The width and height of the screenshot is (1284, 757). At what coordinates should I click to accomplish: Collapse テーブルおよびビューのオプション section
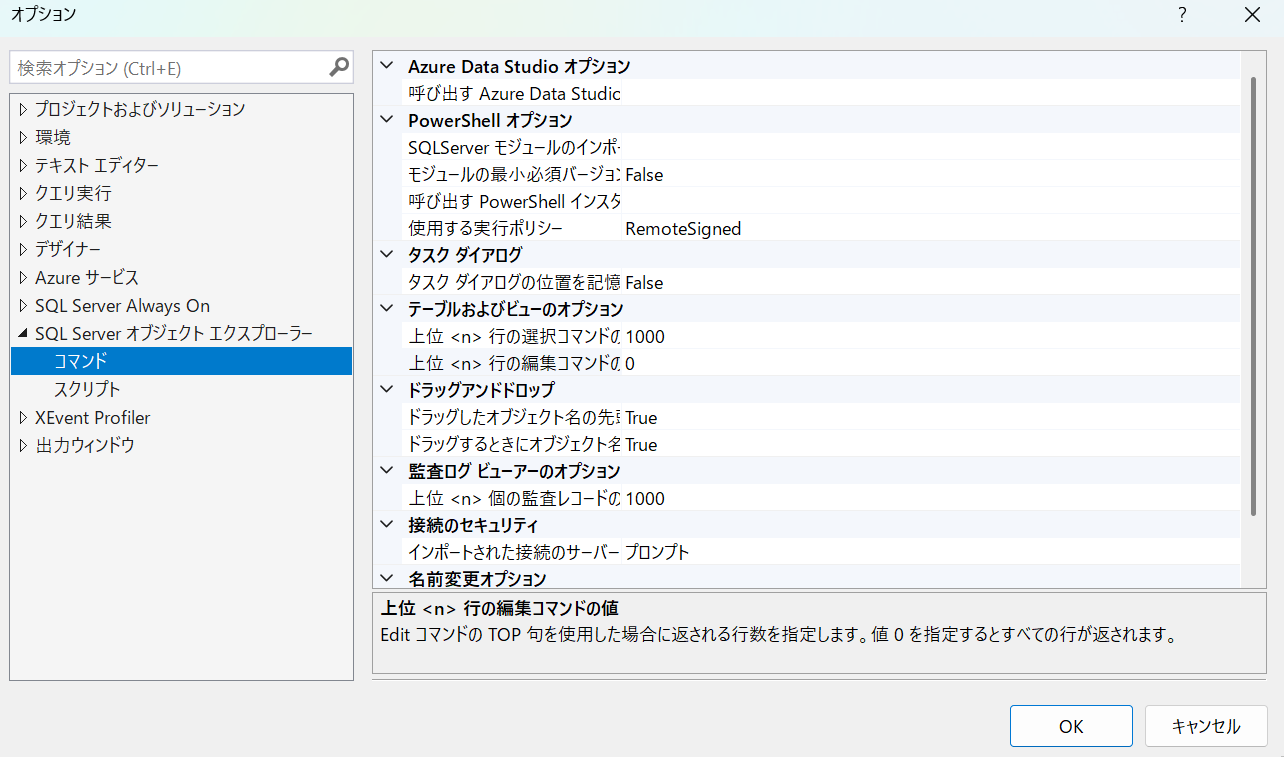[387, 309]
